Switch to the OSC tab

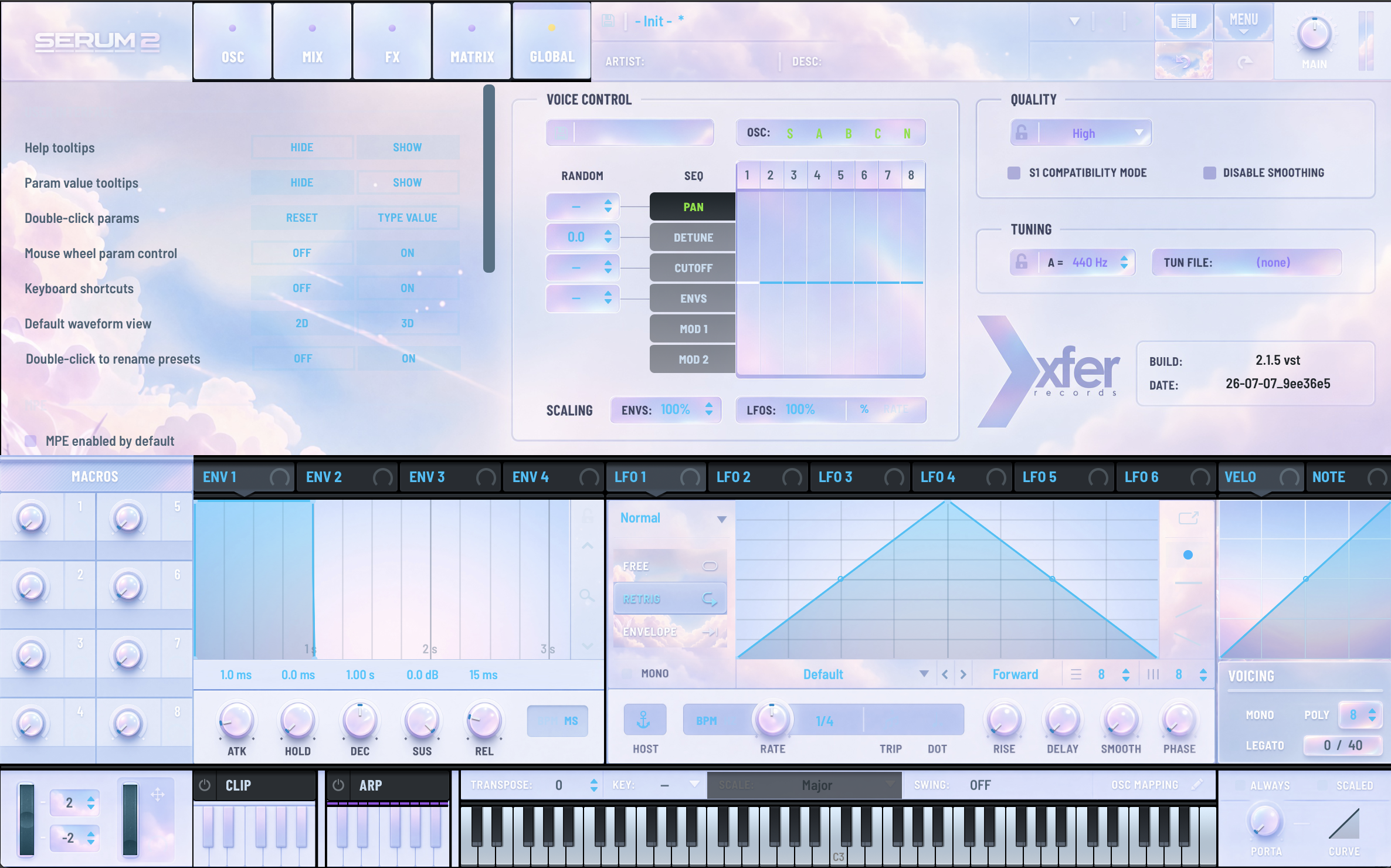coord(232,40)
